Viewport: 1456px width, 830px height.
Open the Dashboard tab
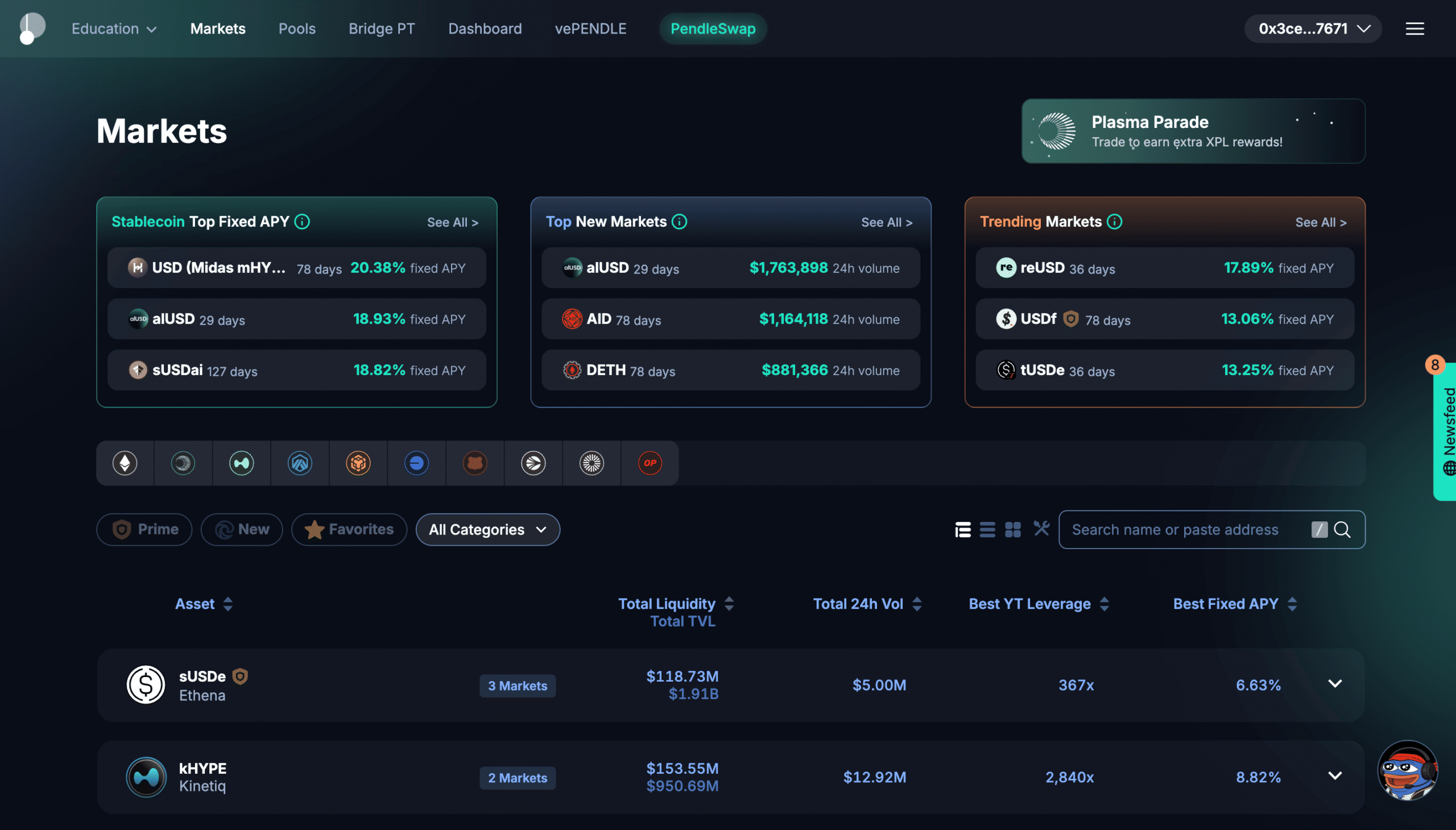click(485, 28)
